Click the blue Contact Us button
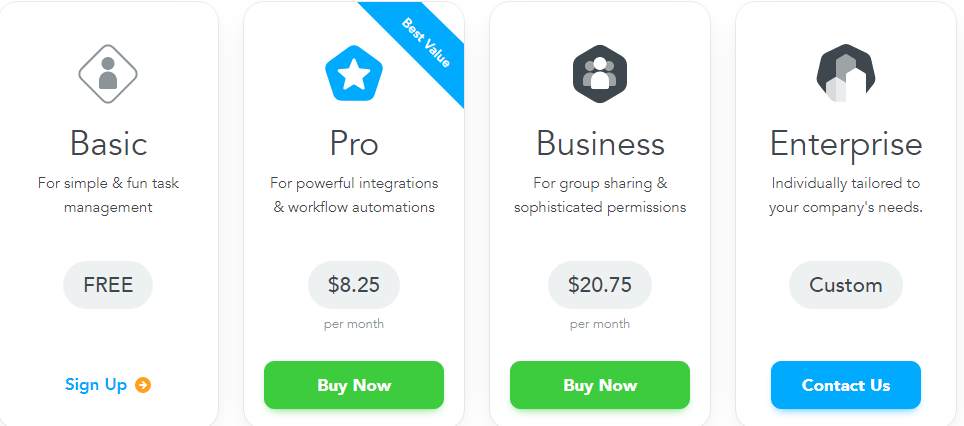Viewport: 964px width, 426px height. pyautogui.click(x=845, y=385)
